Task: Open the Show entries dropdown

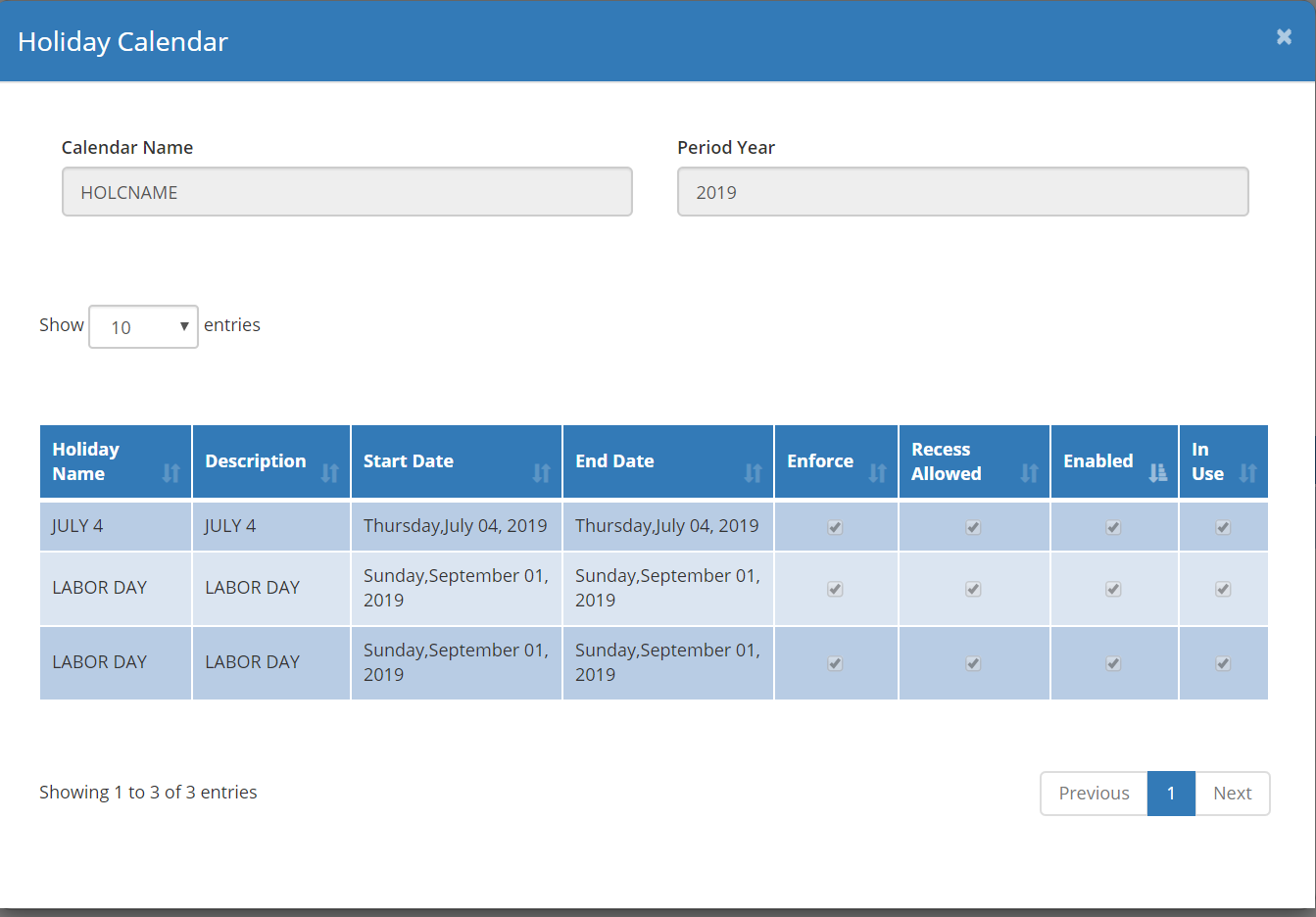Action: pos(143,325)
